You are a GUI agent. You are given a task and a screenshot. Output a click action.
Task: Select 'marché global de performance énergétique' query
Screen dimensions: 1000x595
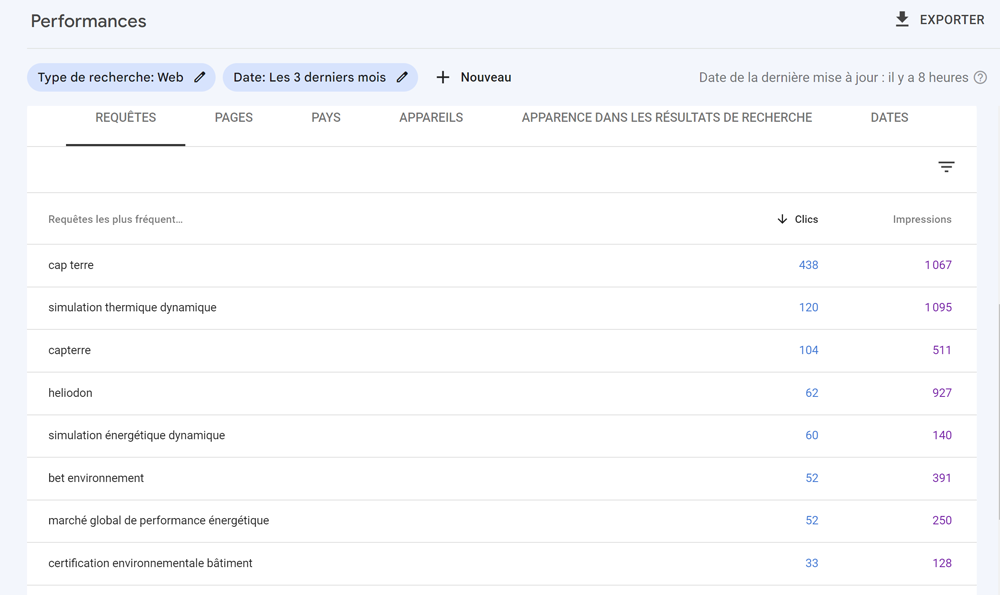point(158,520)
